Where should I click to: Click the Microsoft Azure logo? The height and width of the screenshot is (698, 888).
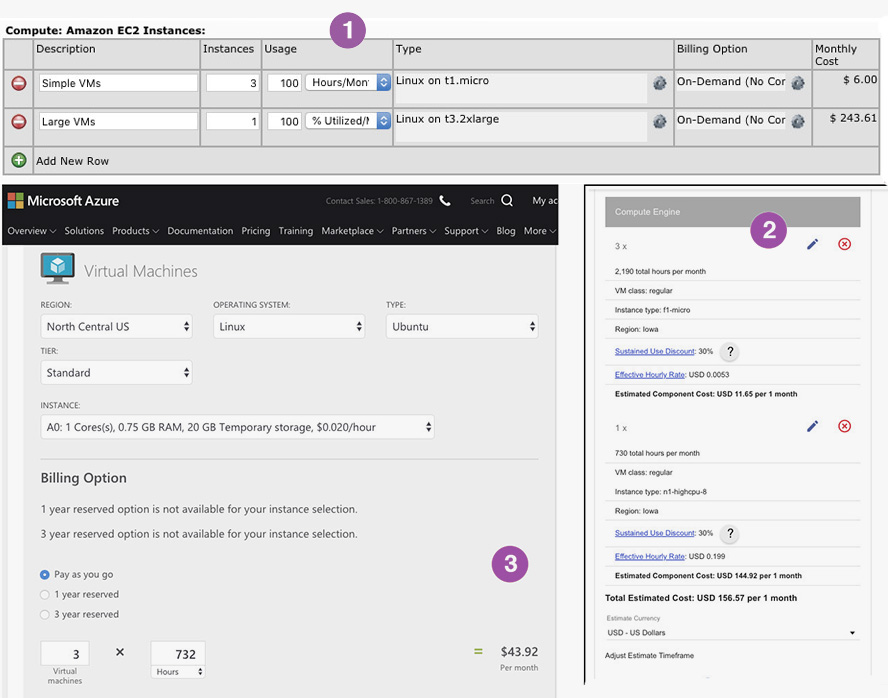click(x=63, y=201)
